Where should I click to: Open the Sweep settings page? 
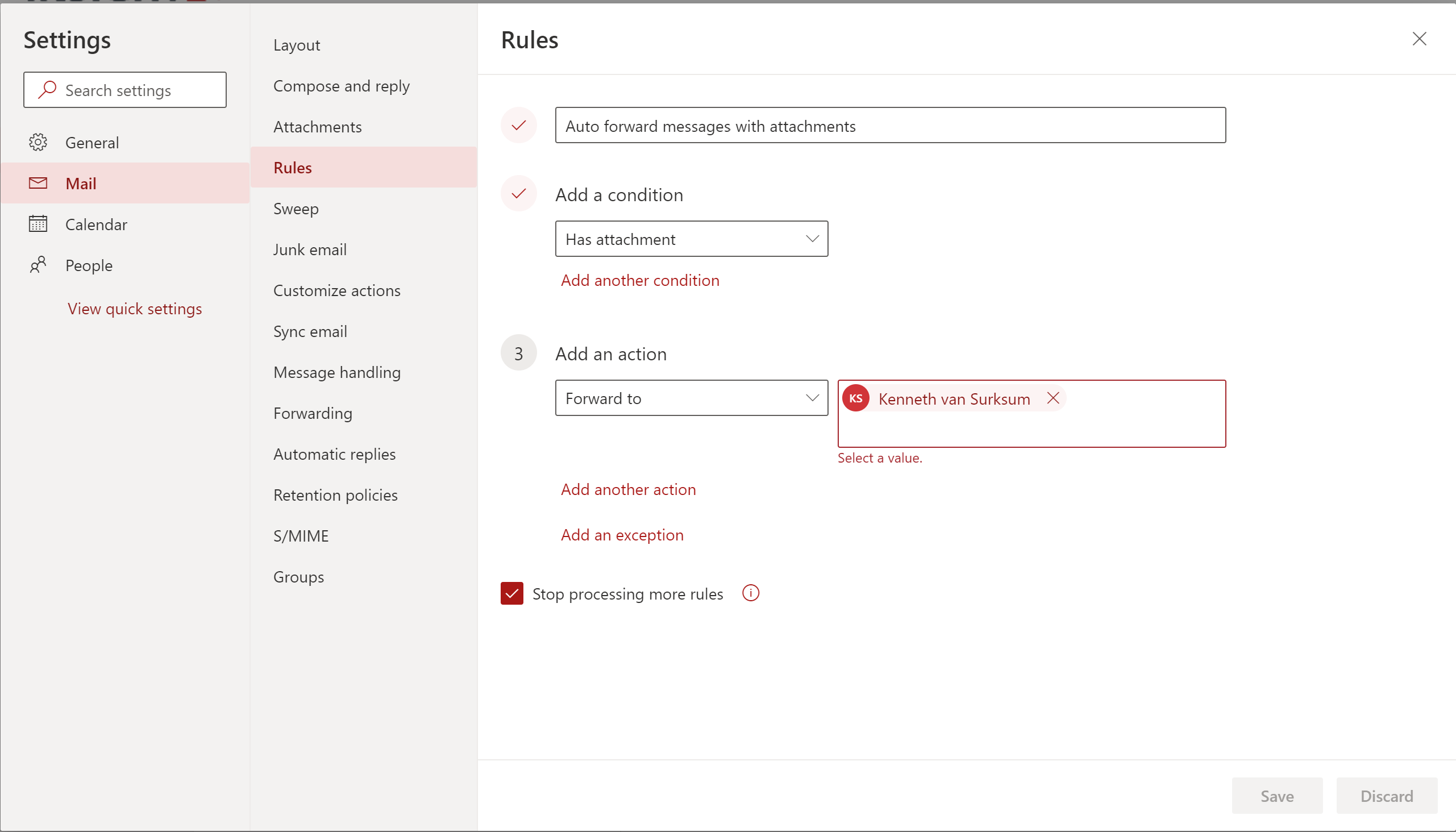coord(363,209)
